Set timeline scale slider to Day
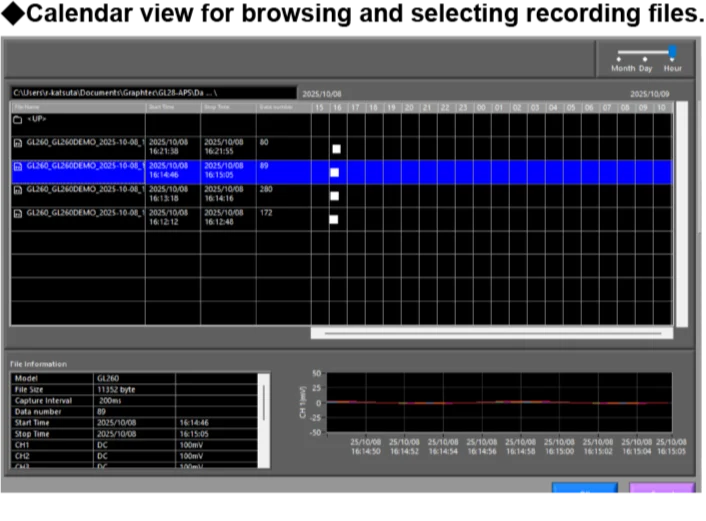 (x=646, y=59)
